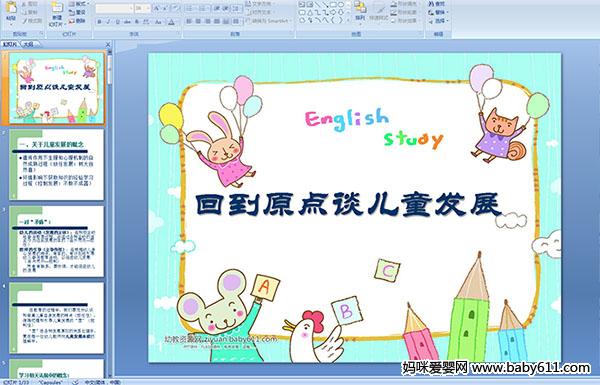Click the Delete (删除) slide button

[x=78, y=21]
